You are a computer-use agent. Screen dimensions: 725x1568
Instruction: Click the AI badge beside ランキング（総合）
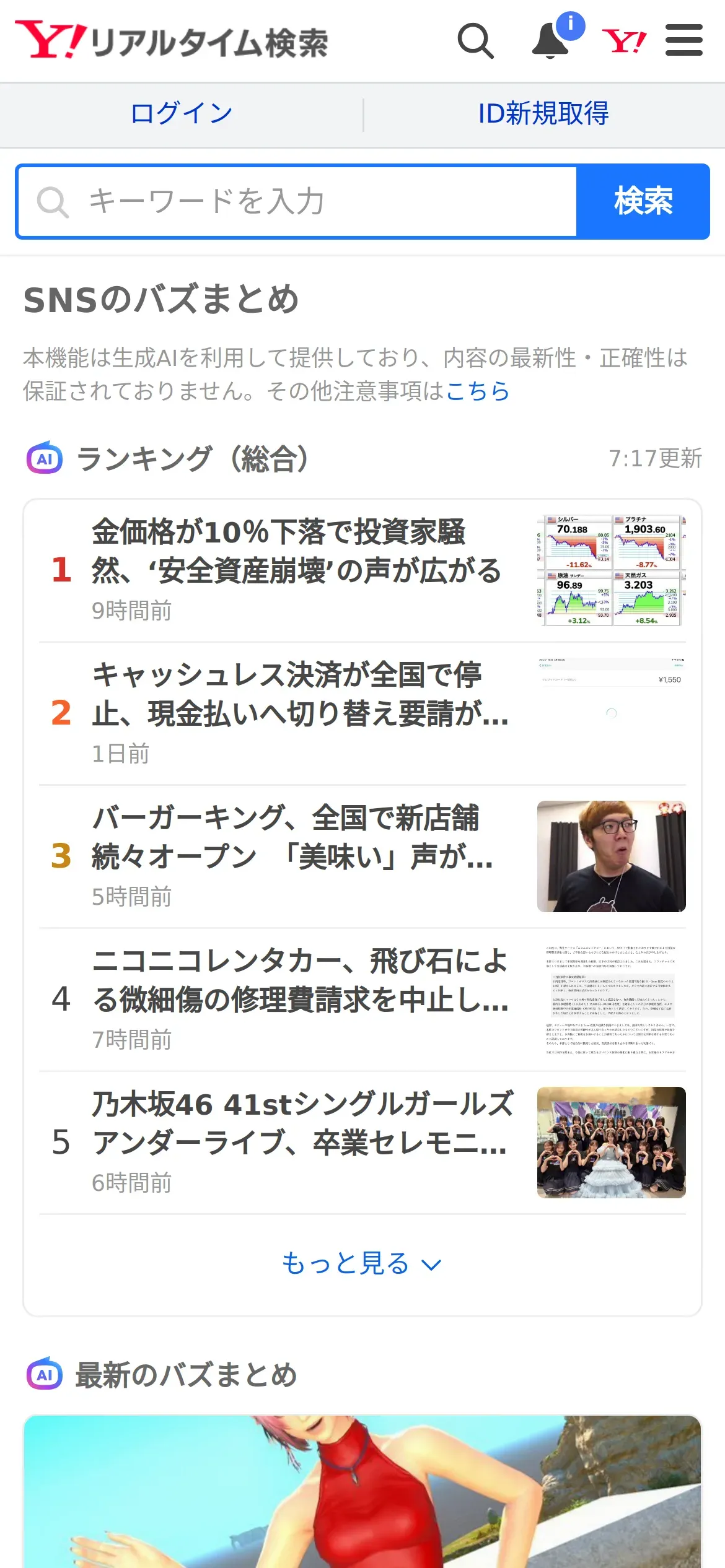coord(45,458)
